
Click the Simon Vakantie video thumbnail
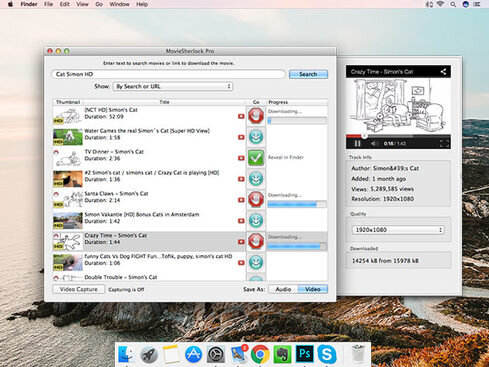click(x=68, y=221)
